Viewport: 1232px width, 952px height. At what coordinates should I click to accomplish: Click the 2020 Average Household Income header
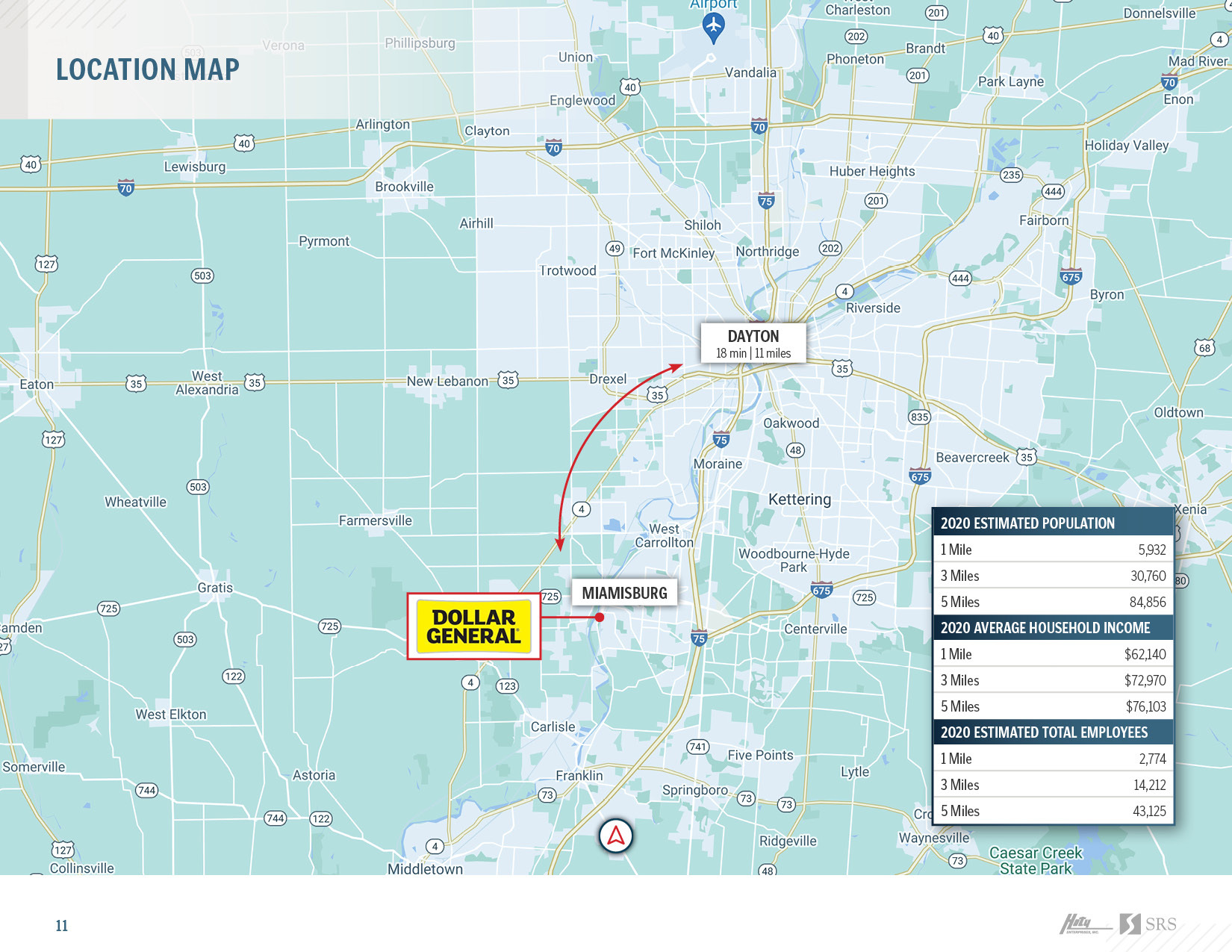[1053, 627]
